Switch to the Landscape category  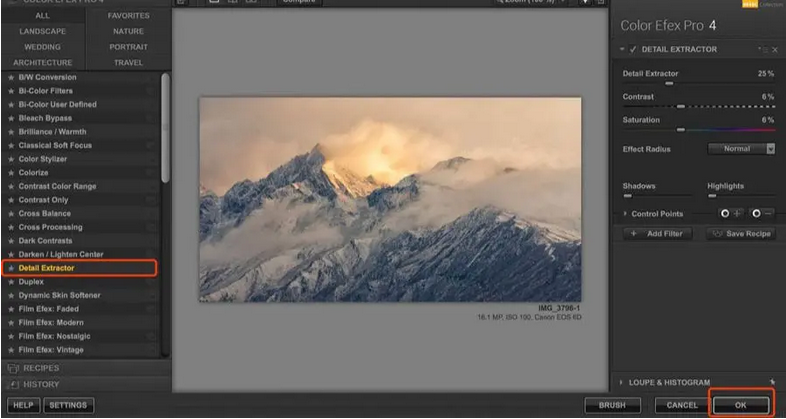[x=43, y=31]
